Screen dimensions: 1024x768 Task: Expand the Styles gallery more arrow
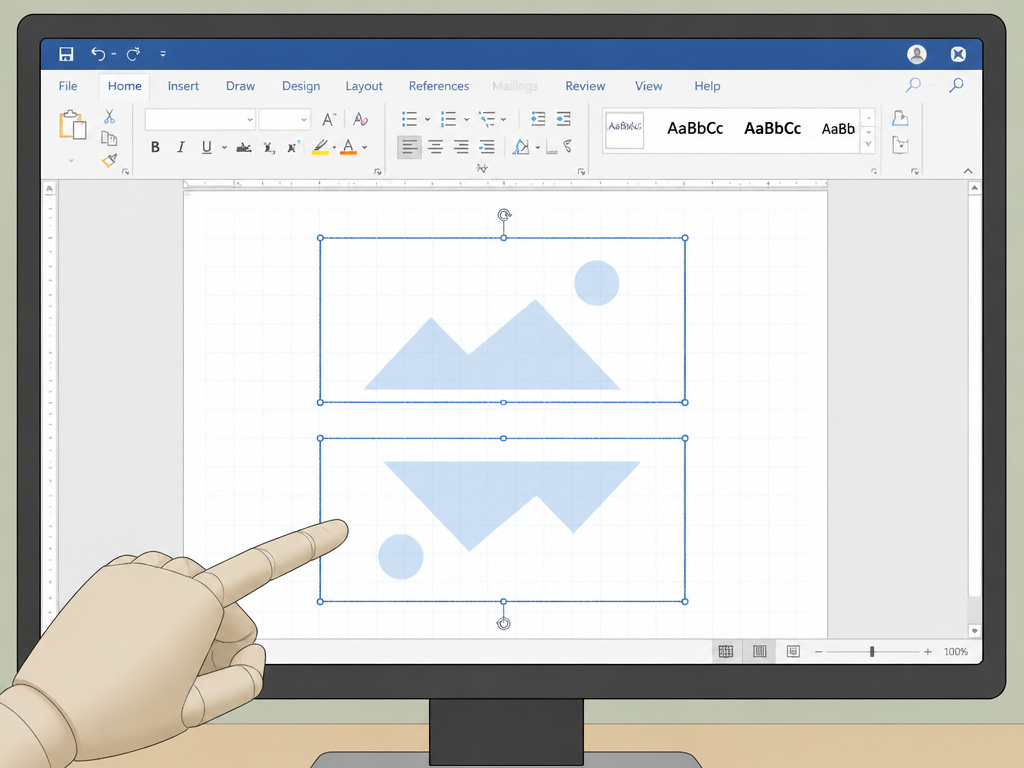tap(869, 144)
